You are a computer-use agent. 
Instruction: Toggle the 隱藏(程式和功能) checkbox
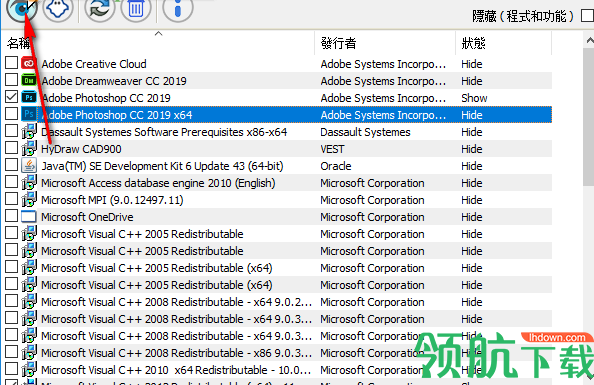pyautogui.click(x=588, y=16)
